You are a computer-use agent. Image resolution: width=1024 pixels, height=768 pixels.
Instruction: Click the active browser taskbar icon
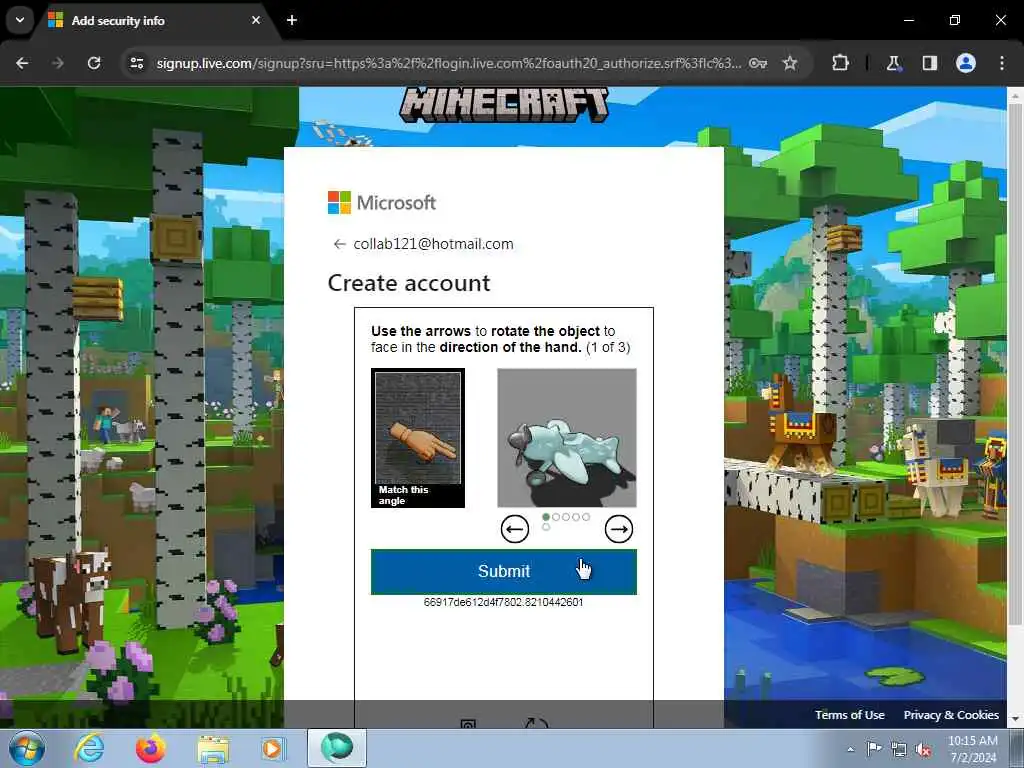(337, 748)
